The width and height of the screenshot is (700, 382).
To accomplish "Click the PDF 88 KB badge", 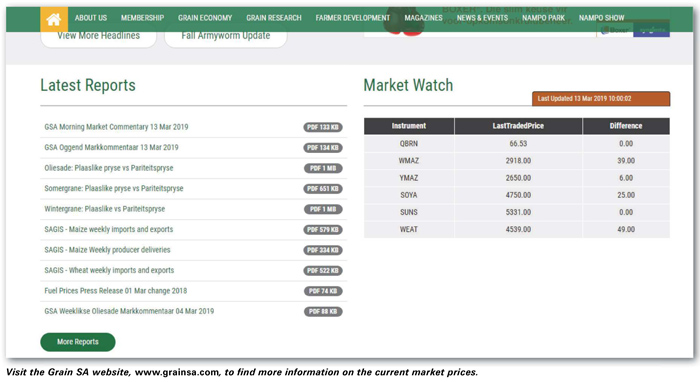I will [323, 312].
